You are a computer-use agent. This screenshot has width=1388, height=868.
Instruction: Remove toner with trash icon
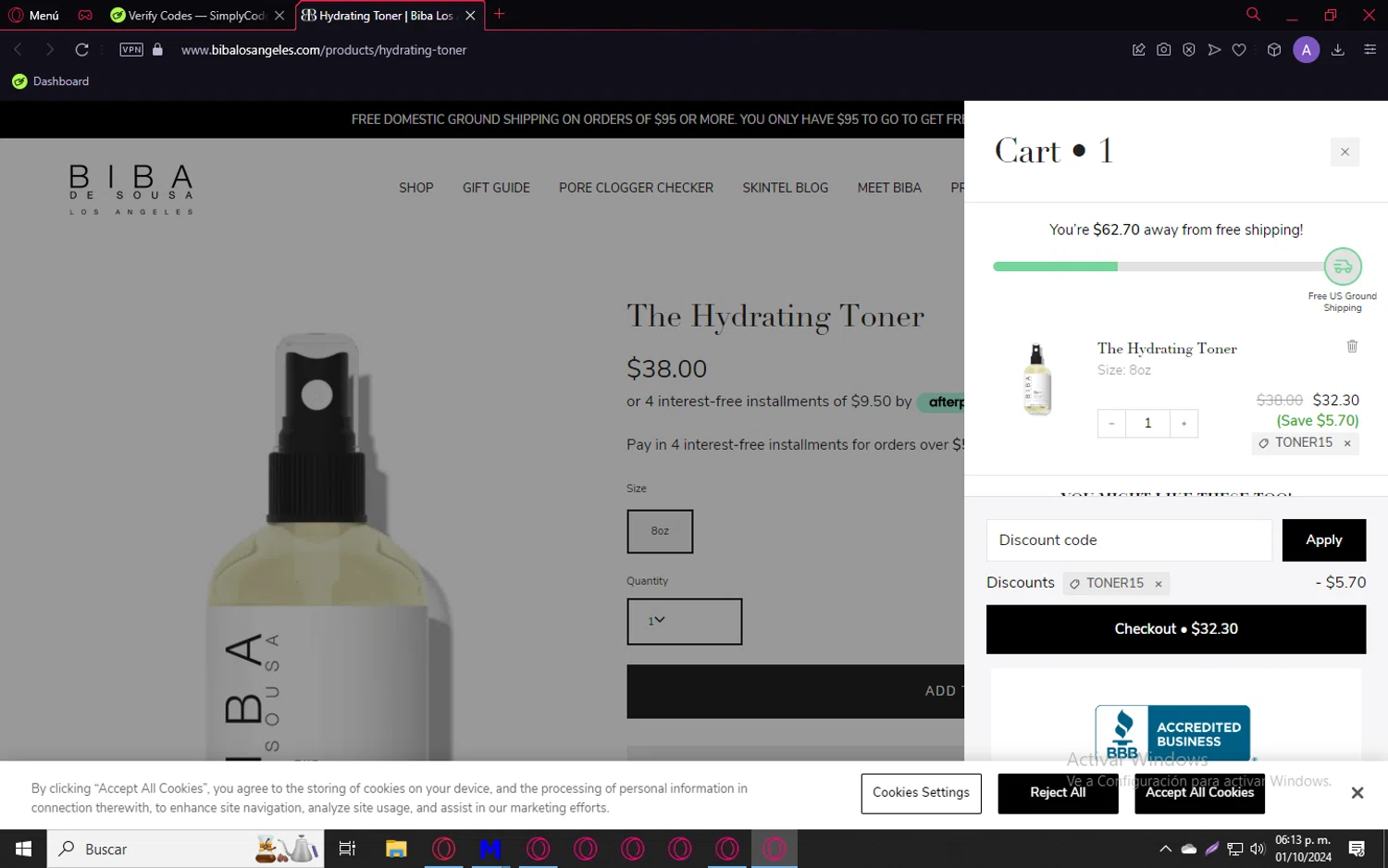pyautogui.click(x=1352, y=346)
